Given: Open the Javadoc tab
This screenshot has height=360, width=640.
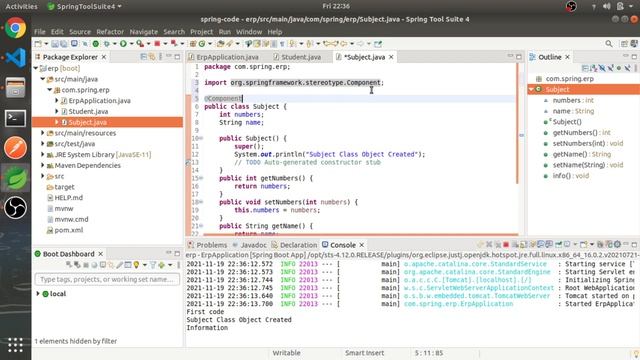Looking at the screenshot, I should [249, 245].
